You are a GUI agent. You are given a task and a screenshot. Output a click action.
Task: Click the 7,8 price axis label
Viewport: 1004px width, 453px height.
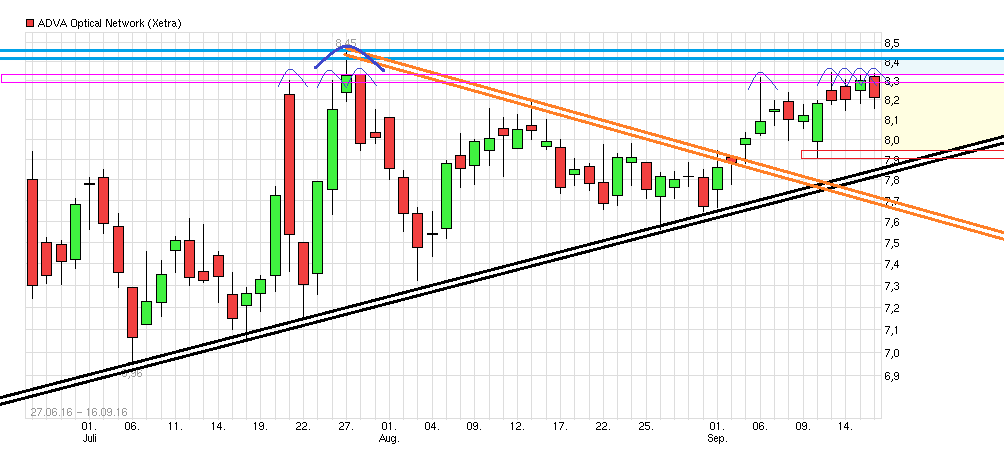pos(891,181)
